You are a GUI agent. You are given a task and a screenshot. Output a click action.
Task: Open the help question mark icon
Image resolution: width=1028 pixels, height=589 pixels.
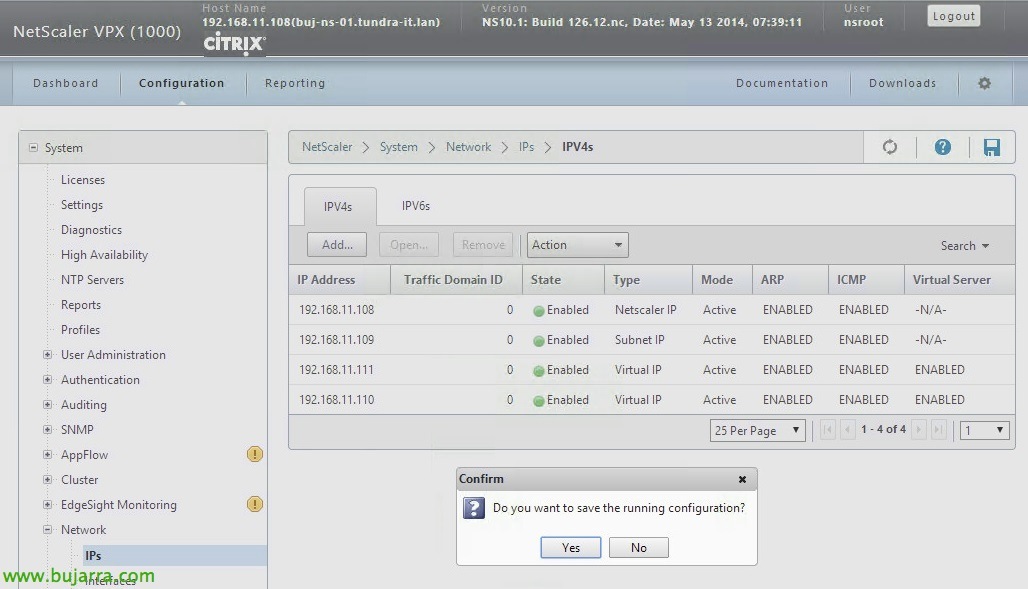[943, 147]
